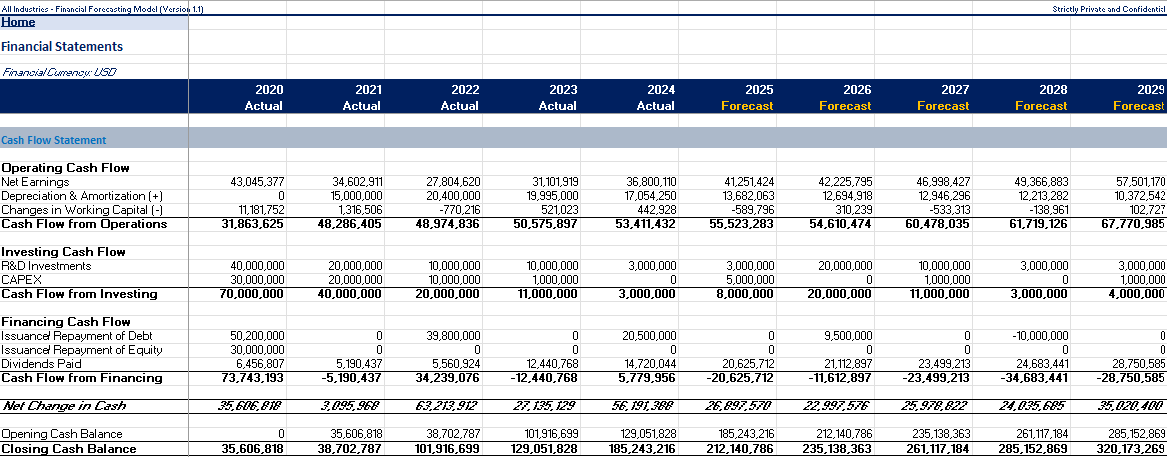Select the R&D Investments row label
1167x457 pixels.
point(46,266)
